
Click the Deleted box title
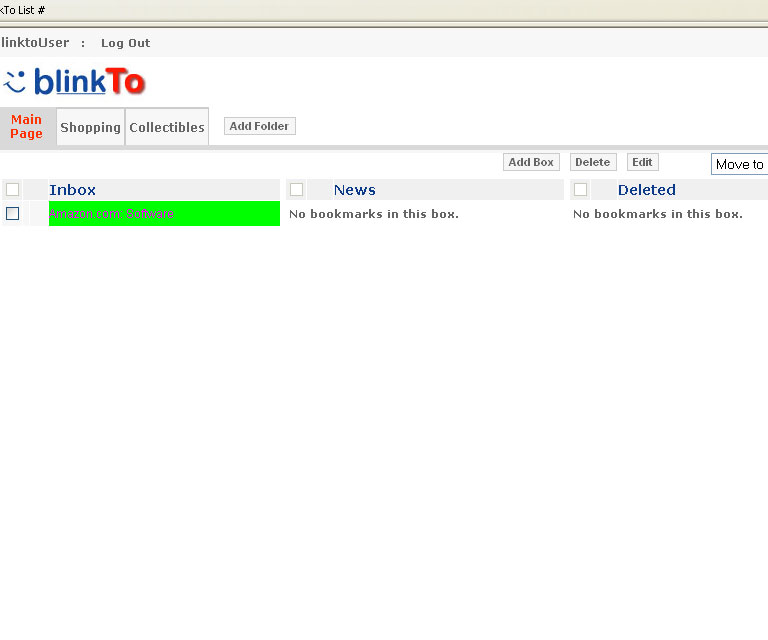pyautogui.click(x=646, y=190)
